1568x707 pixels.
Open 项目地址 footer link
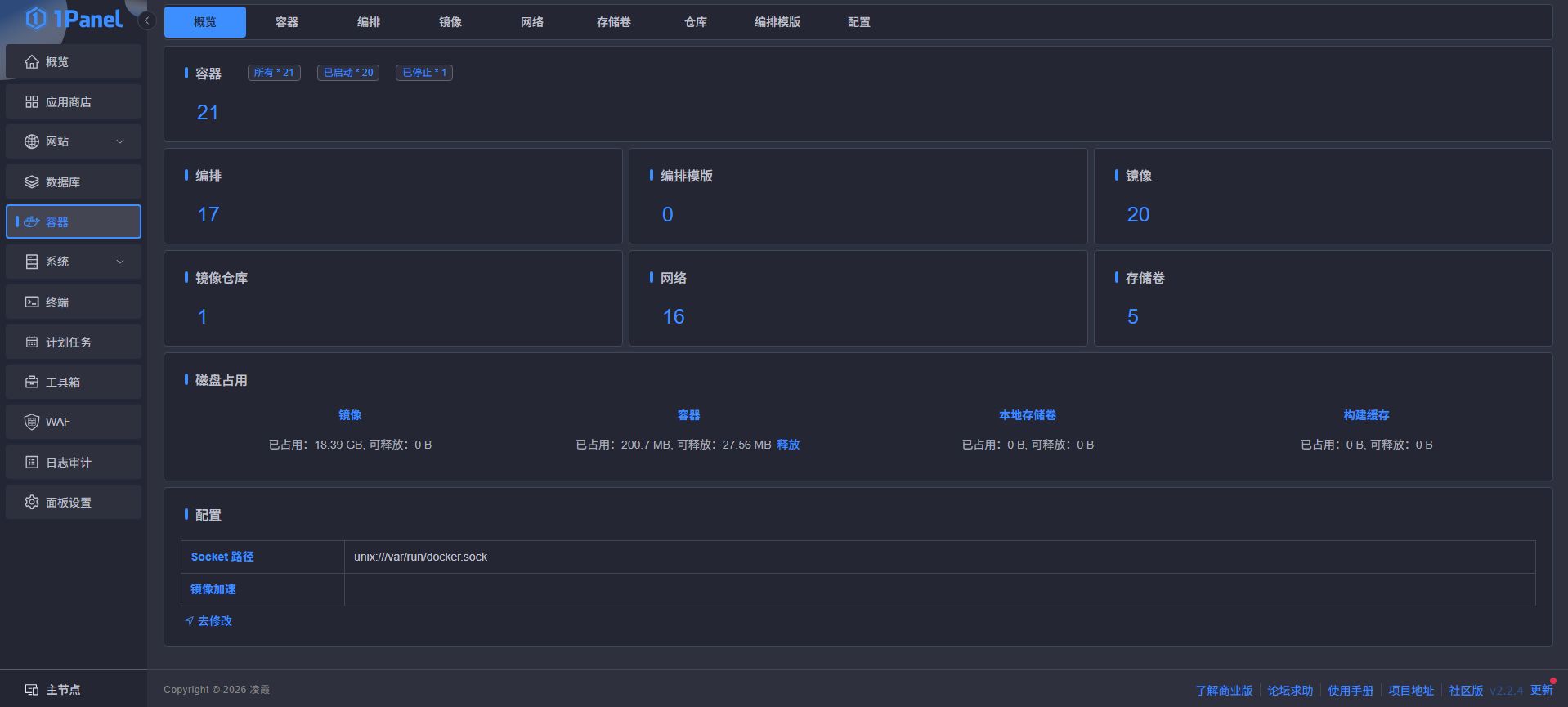(x=1411, y=691)
